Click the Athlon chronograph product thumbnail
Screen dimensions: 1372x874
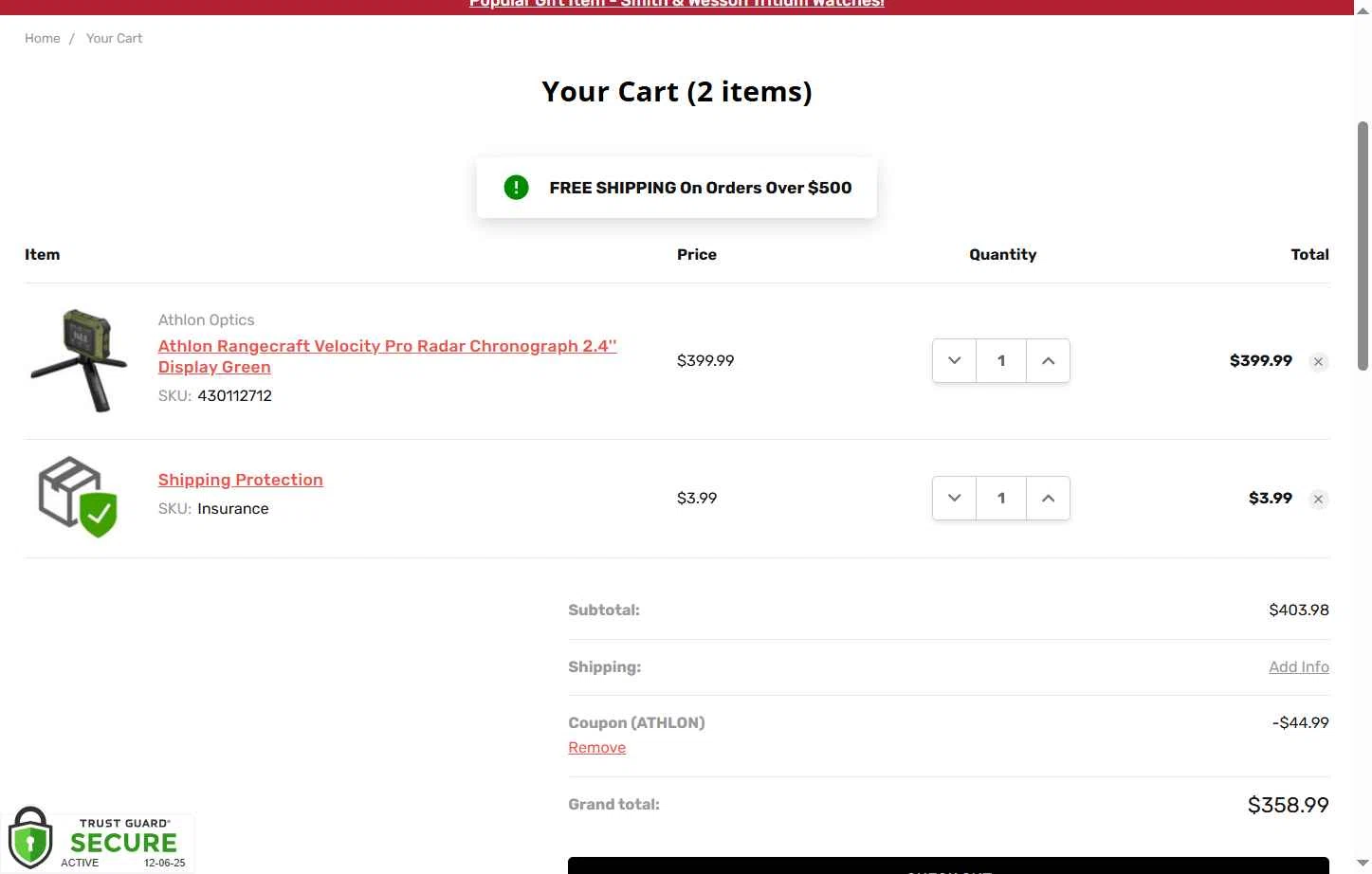(x=79, y=360)
